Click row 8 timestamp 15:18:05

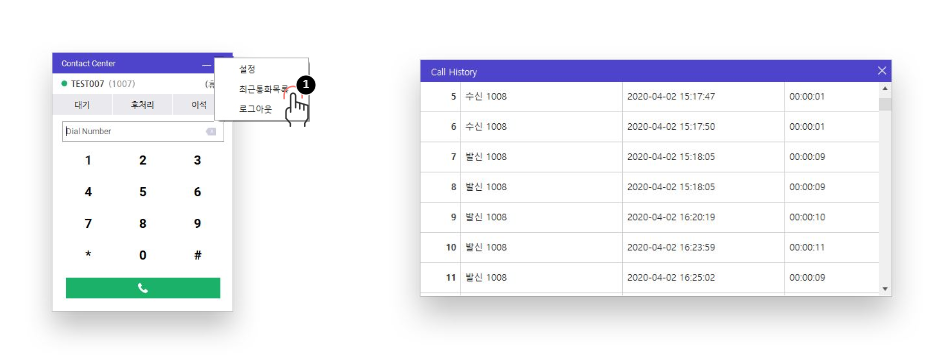tap(671, 187)
